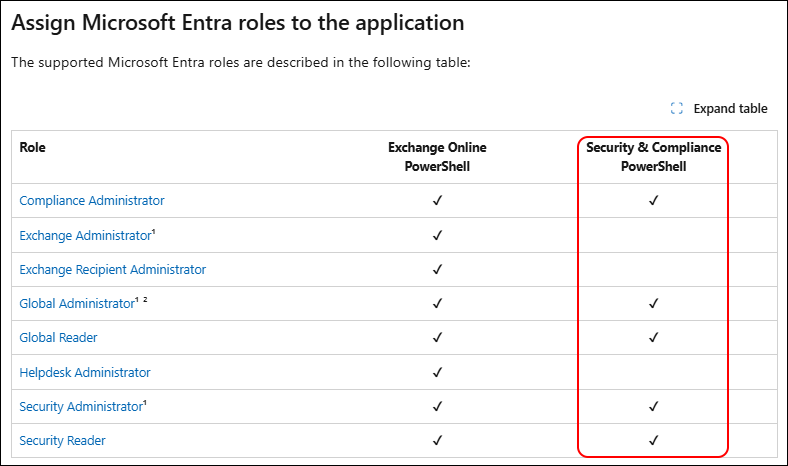Click the Exchange Online PowerShell column header
This screenshot has width=788, height=466.
[437, 157]
